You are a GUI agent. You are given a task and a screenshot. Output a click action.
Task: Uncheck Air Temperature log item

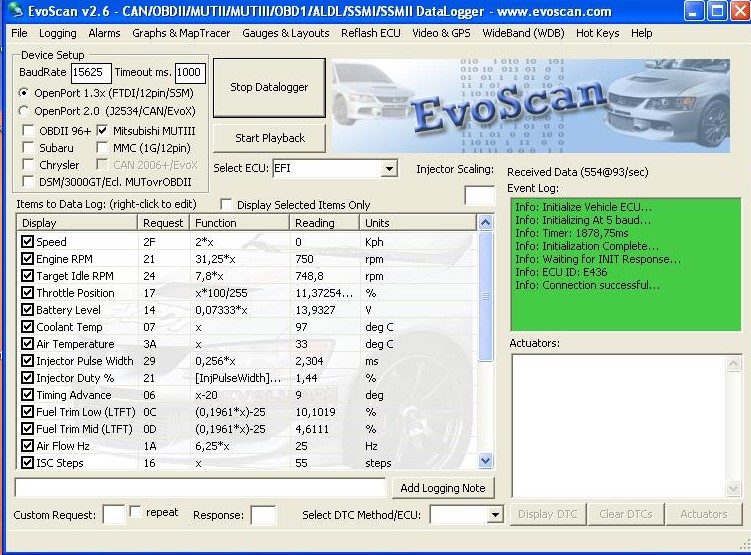point(27,343)
